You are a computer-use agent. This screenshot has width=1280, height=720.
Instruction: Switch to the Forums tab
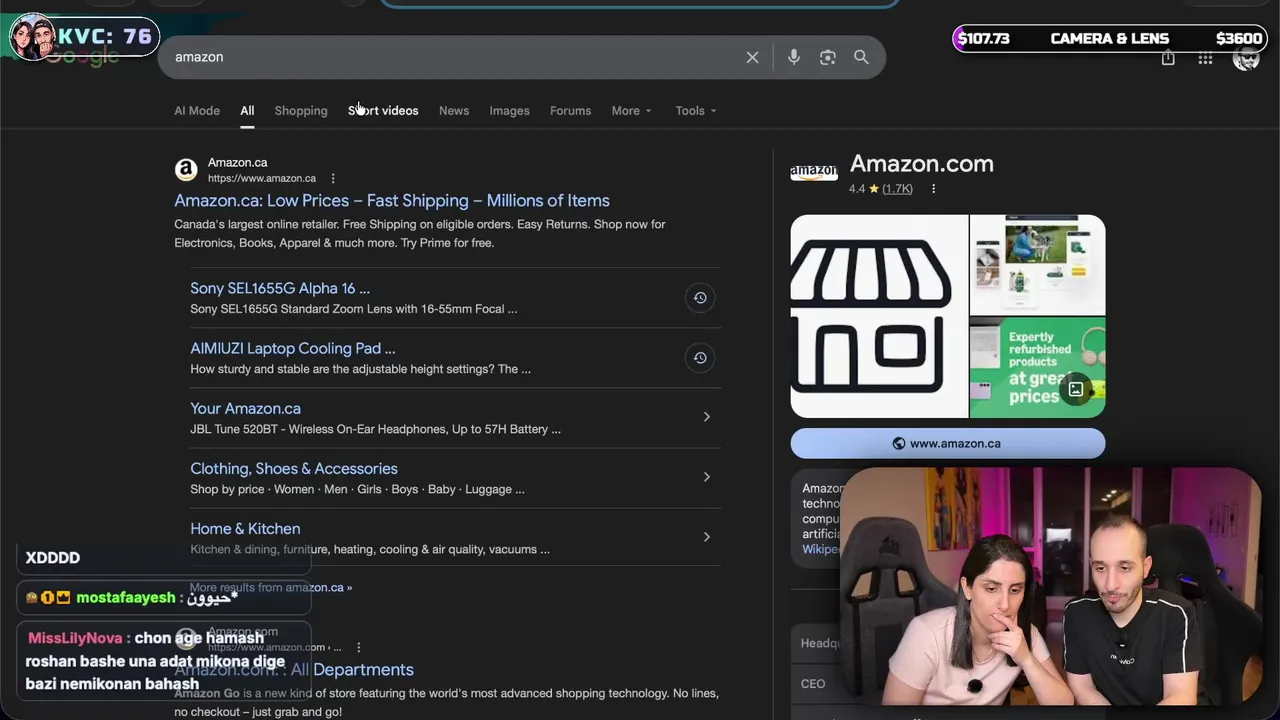[x=570, y=111]
